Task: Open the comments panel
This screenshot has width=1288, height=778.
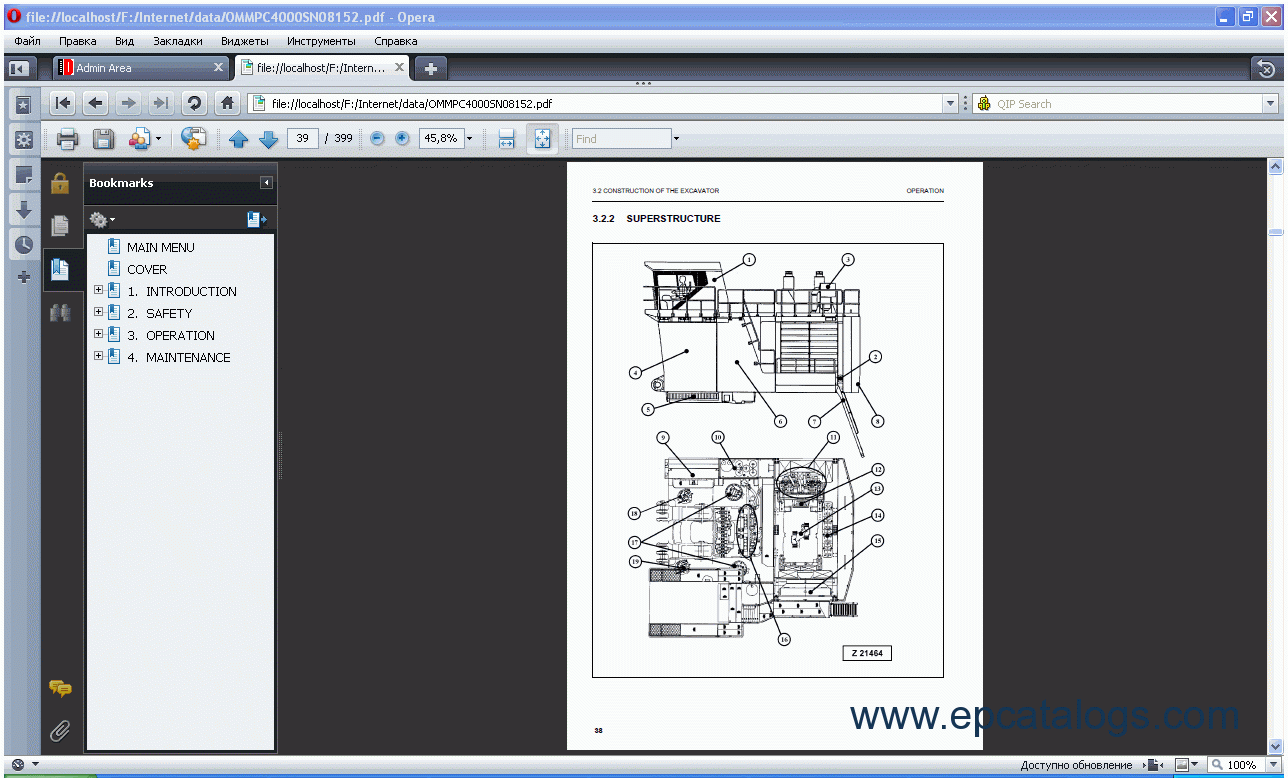Action: tap(60, 688)
